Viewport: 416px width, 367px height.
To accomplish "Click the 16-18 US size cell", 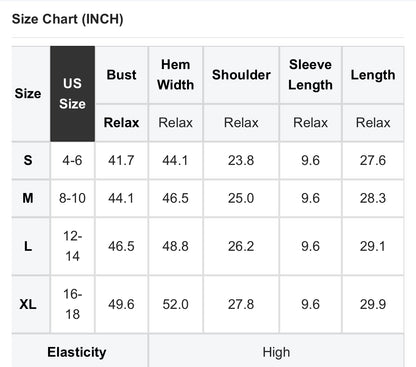I will (72, 304).
